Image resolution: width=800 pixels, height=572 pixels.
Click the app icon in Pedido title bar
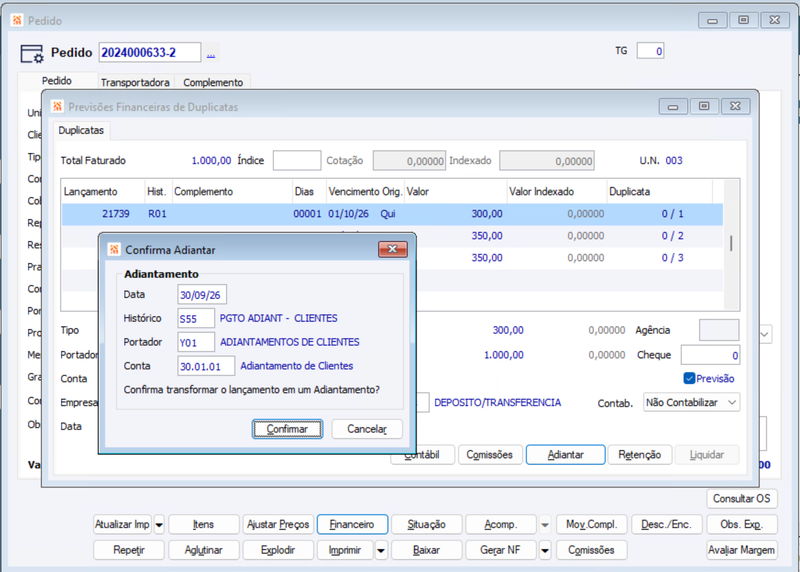tap(17, 20)
